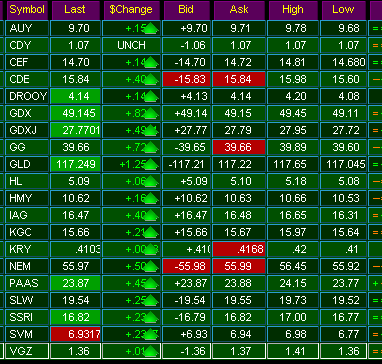Select the CDE symbol cell

[x=27, y=79]
